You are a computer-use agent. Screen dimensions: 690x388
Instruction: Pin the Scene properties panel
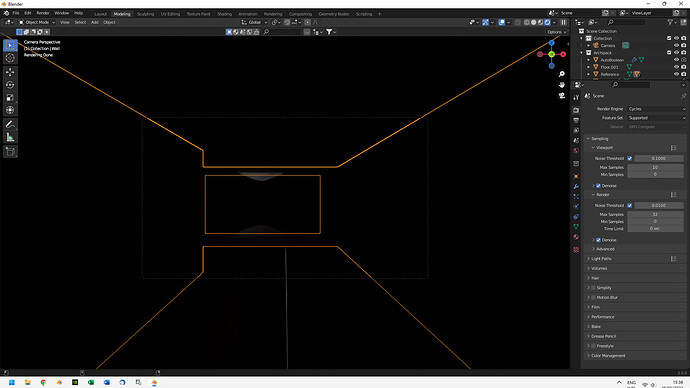point(683,96)
